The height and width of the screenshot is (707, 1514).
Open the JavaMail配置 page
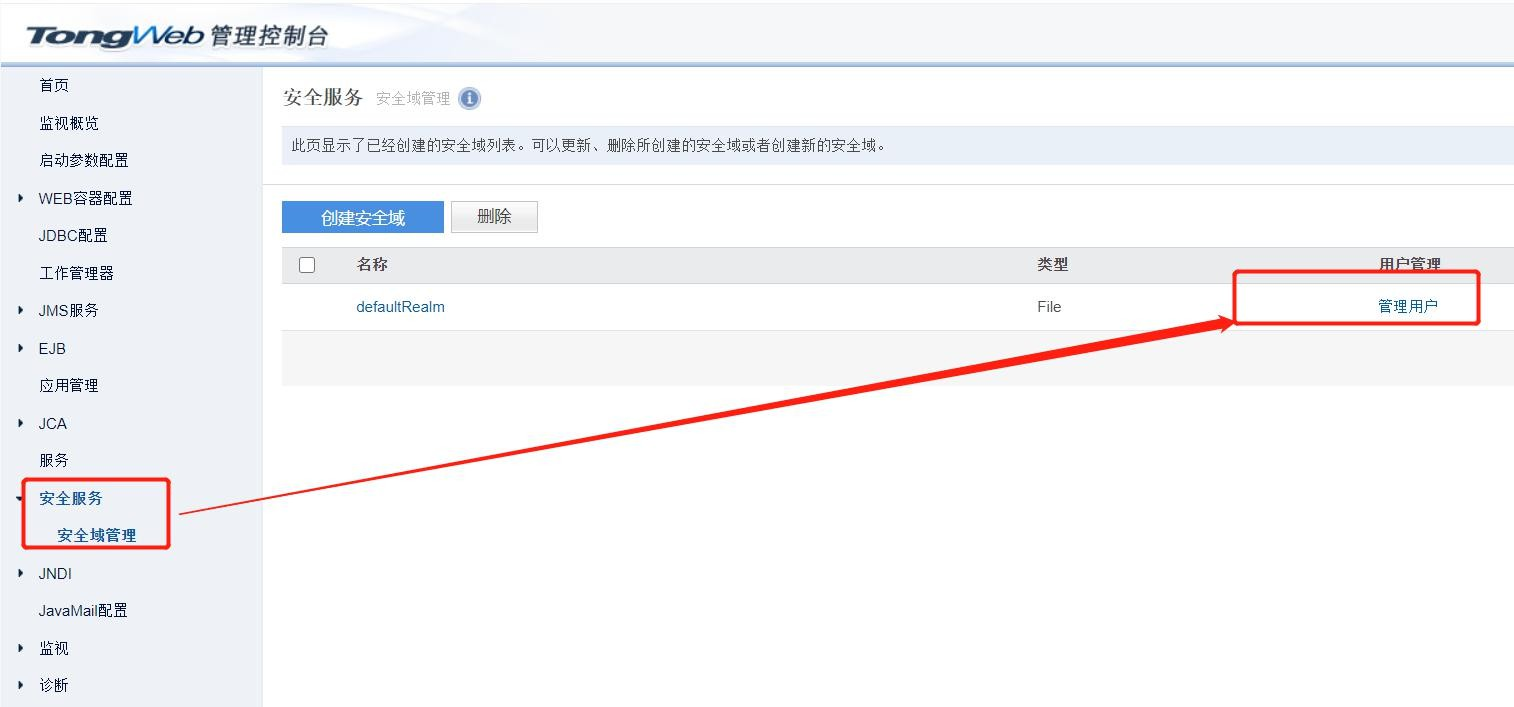tap(83, 610)
